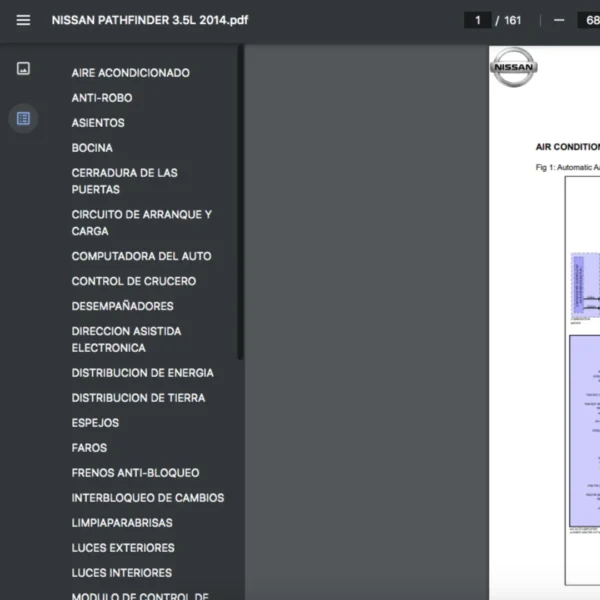Select the document outline view icon
This screenshot has width=600, height=600.
(23, 118)
